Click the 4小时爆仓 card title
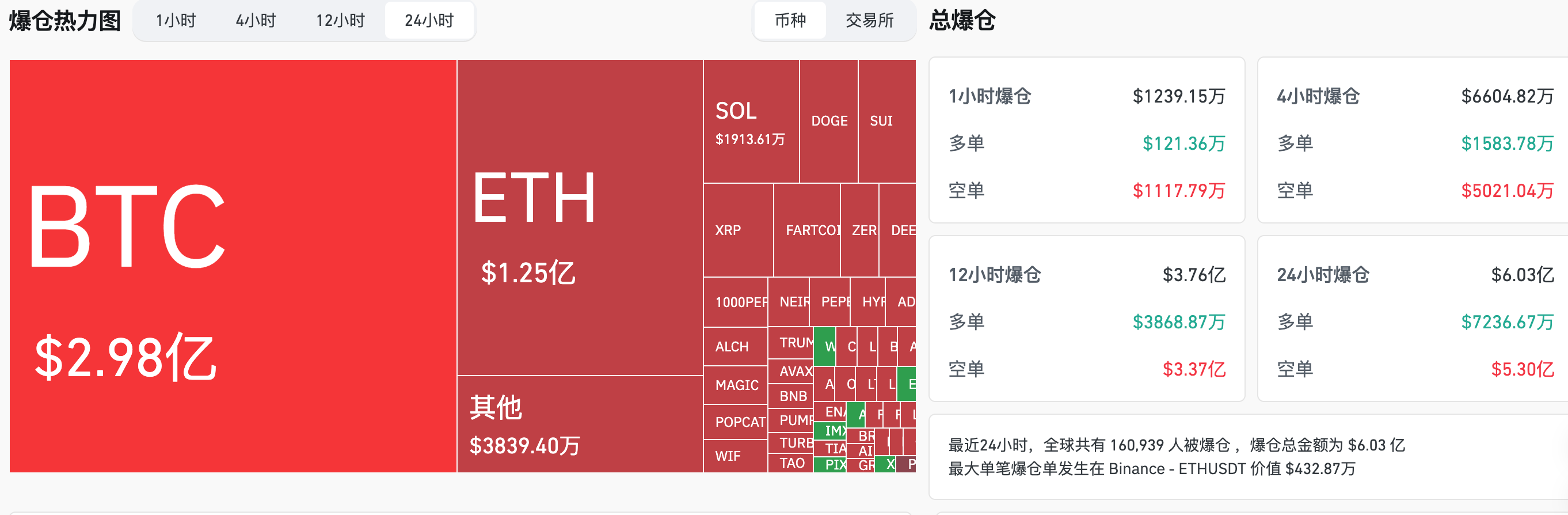1568x515 pixels. pyautogui.click(x=1318, y=96)
